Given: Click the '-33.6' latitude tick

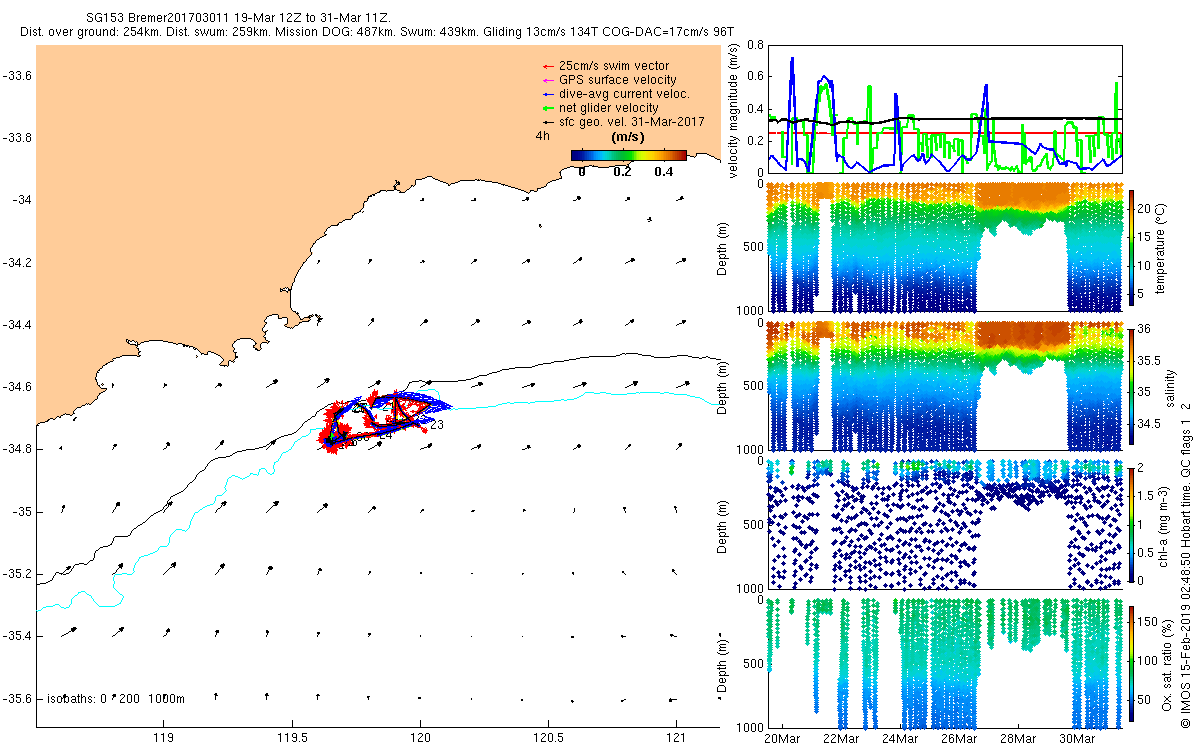Looking at the screenshot, I should click(17, 76).
